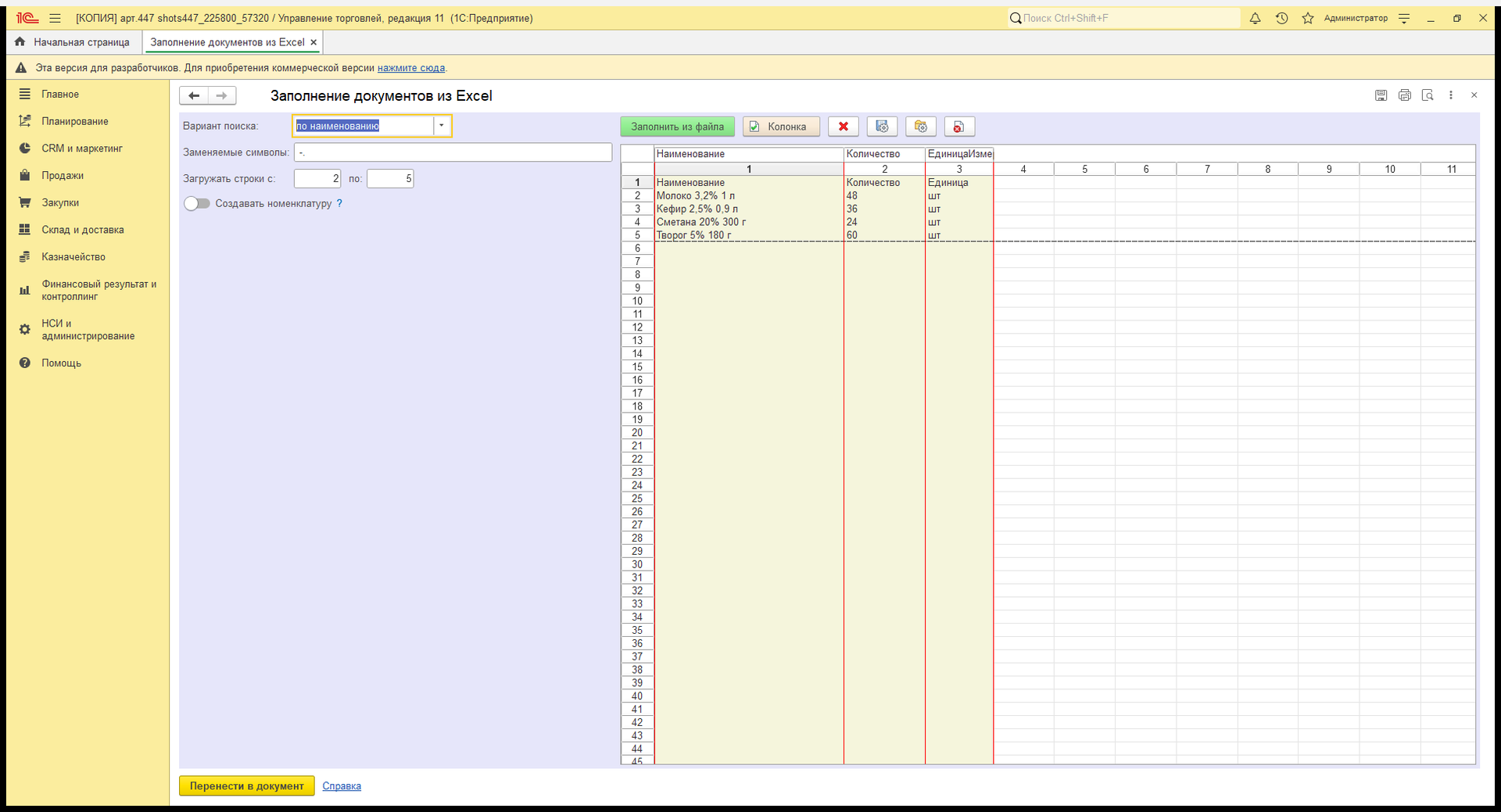
Task: Click the по end row field
Action: click(390, 179)
